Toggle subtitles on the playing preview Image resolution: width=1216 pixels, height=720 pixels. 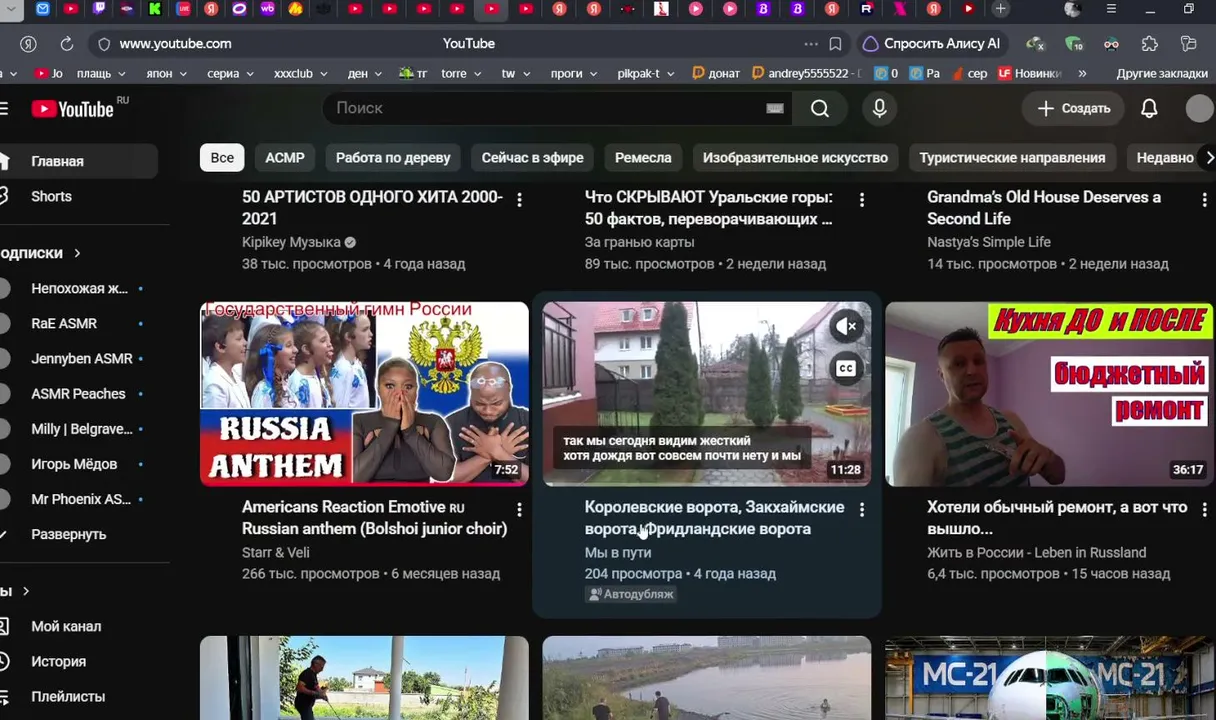pyautogui.click(x=846, y=369)
